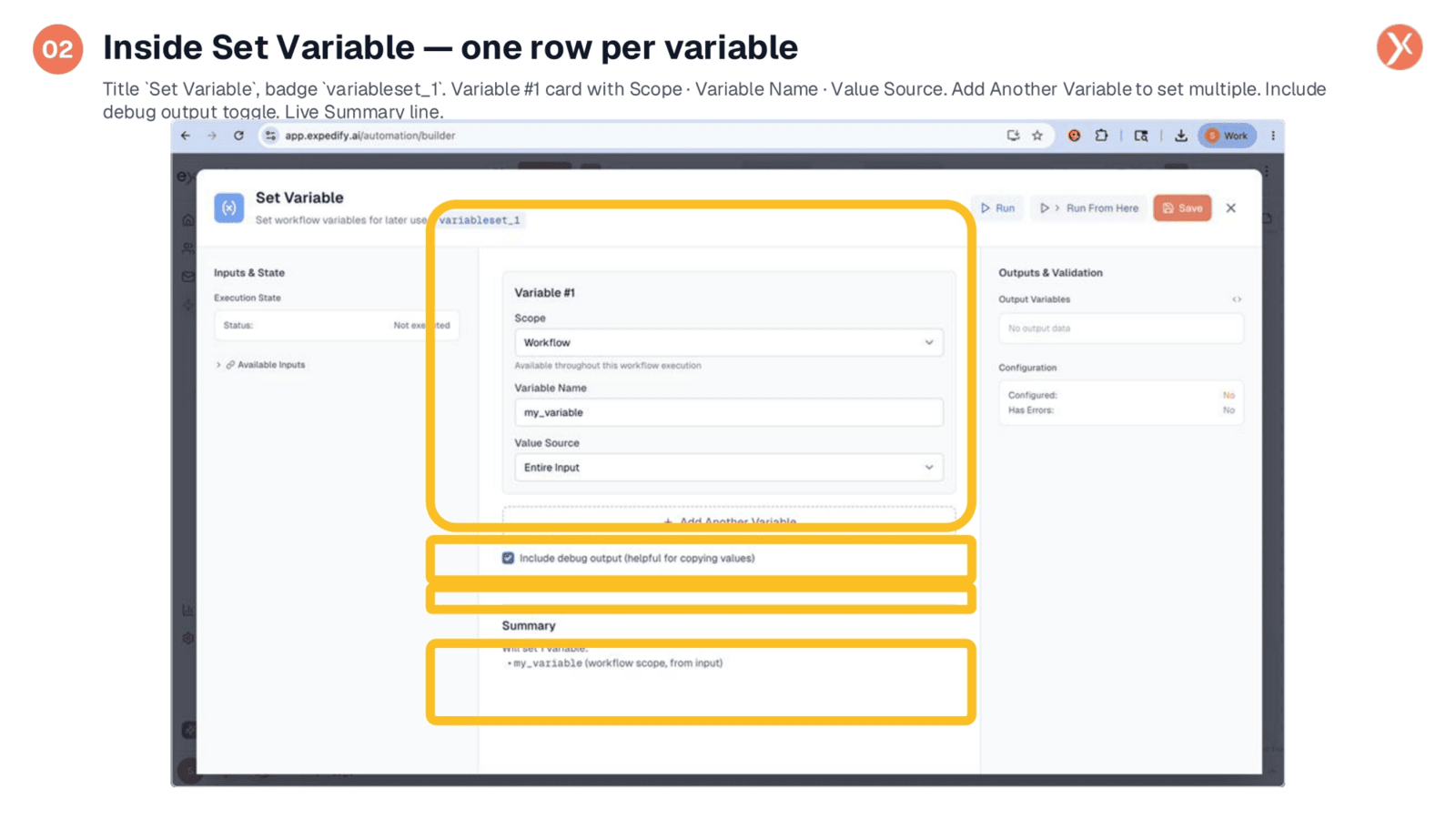Viewport: 1456px width, 819px height.
Task: Reload the page with the refresh icon
Action: (238, 136)
